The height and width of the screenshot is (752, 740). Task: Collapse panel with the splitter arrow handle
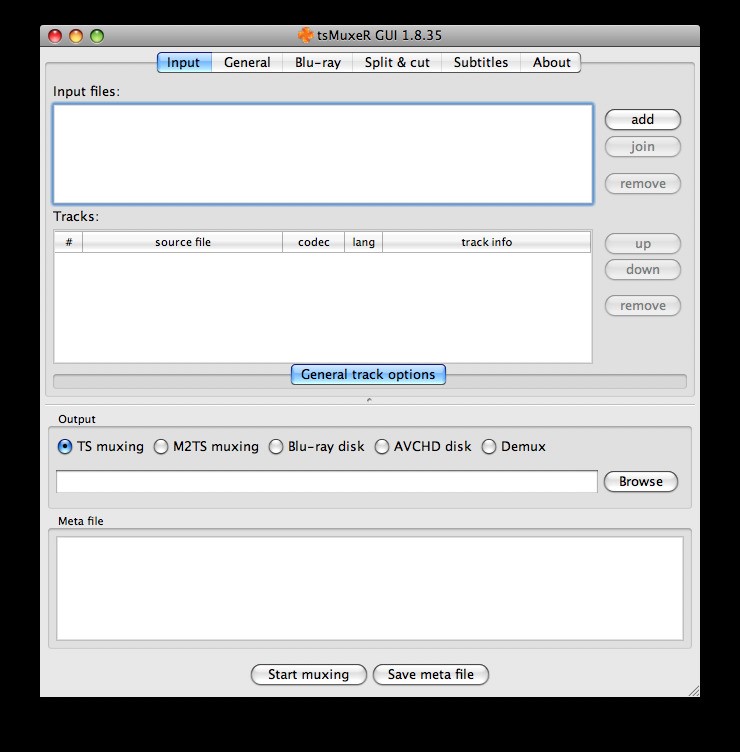pos(369,400)
